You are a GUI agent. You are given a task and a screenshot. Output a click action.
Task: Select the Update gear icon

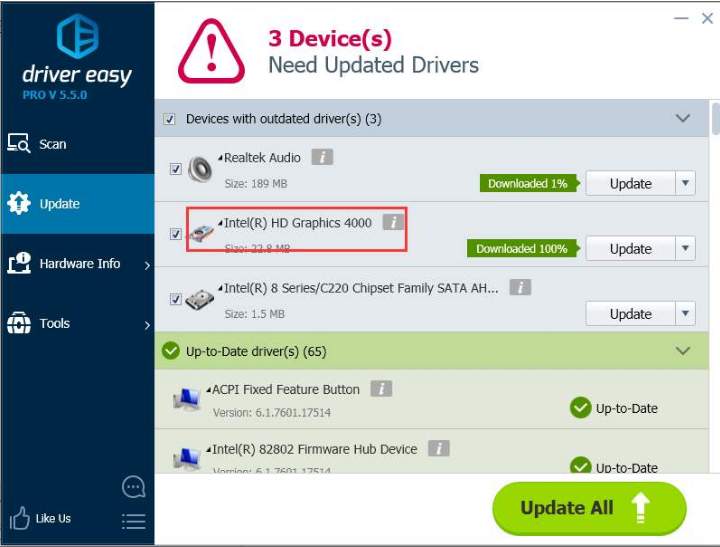pos(19,203)
